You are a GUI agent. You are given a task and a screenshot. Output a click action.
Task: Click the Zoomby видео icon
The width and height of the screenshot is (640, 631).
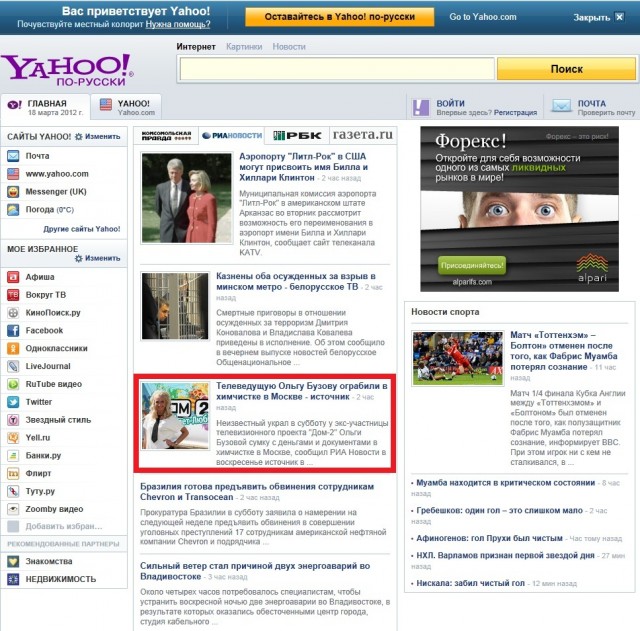(13, 509)
